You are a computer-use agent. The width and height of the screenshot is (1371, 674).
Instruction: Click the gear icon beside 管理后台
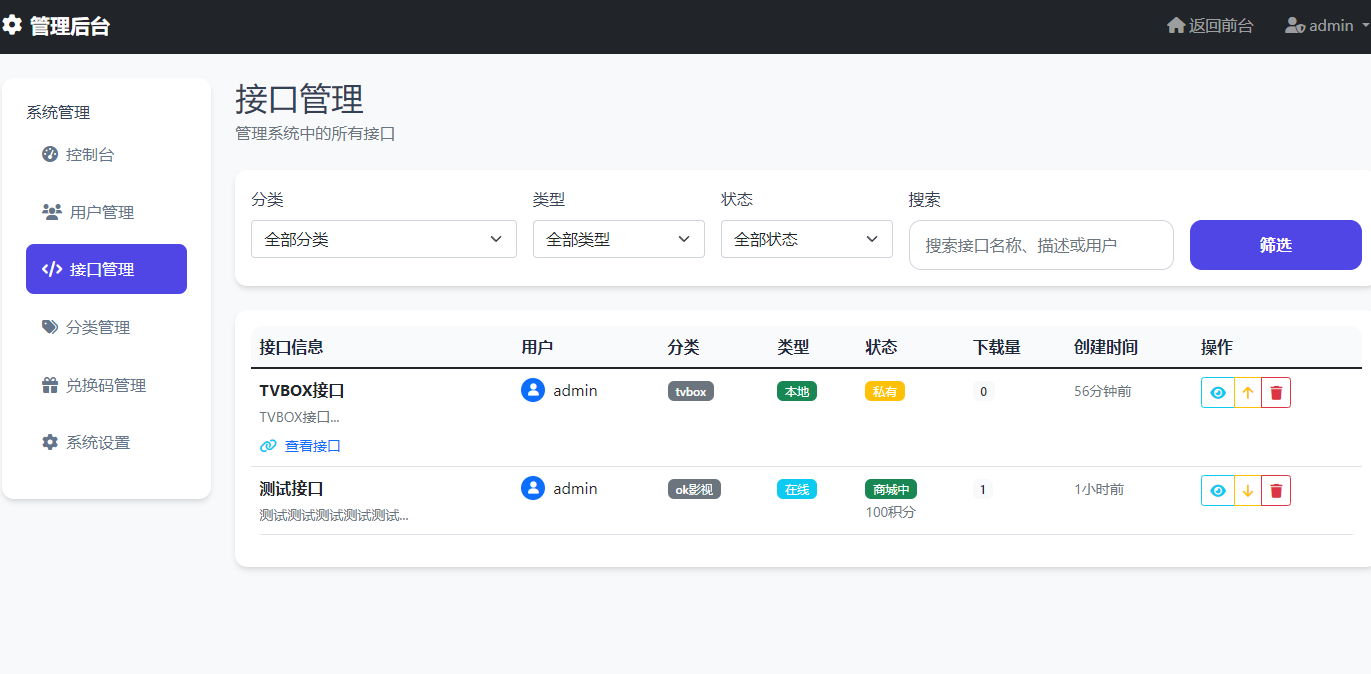[14, 25]
